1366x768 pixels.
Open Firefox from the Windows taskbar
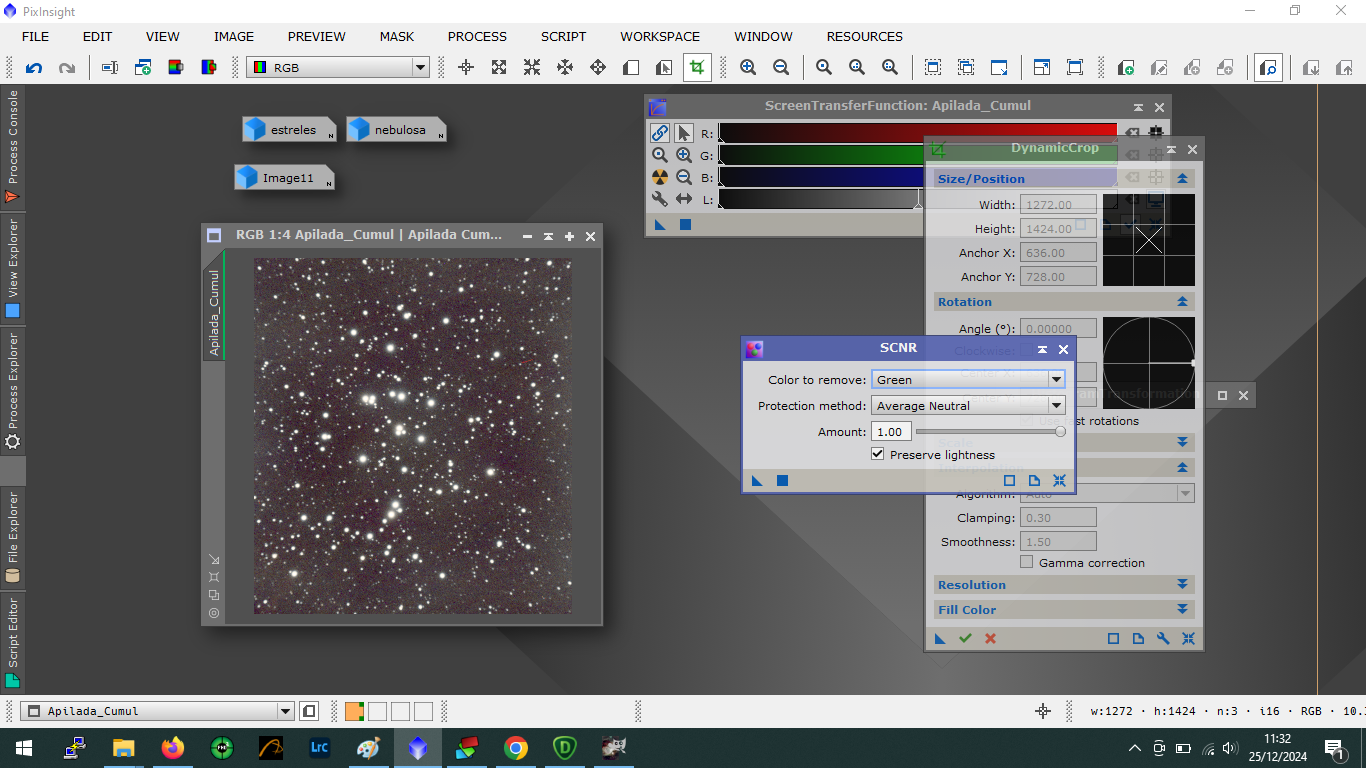point(173,748)
